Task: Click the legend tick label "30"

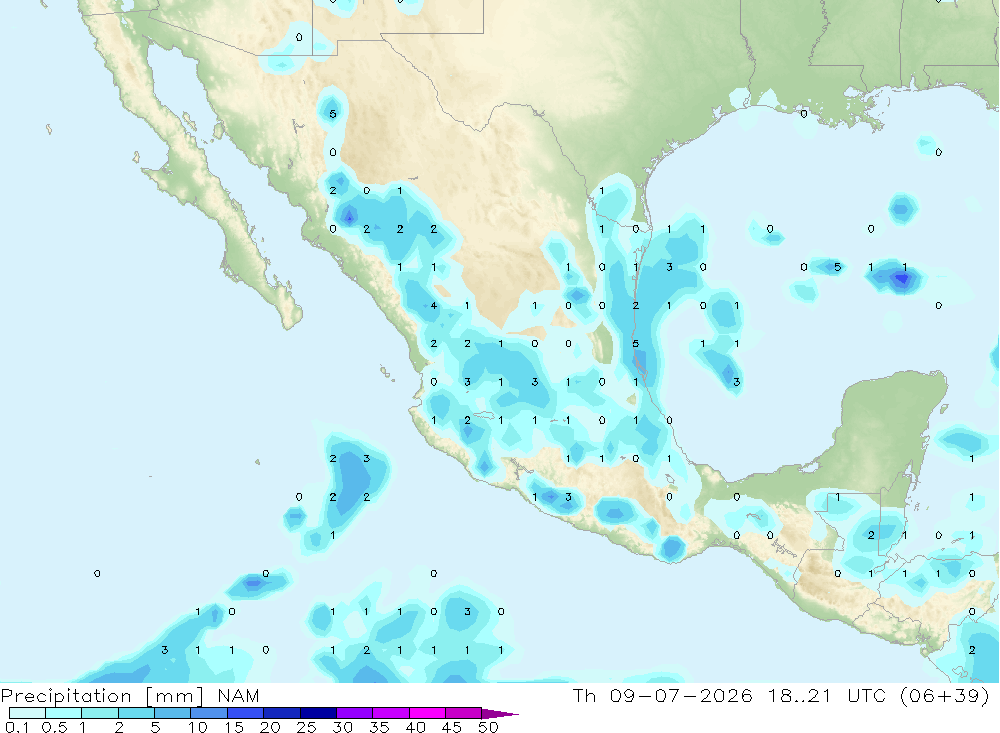Action: click(342, 727)
